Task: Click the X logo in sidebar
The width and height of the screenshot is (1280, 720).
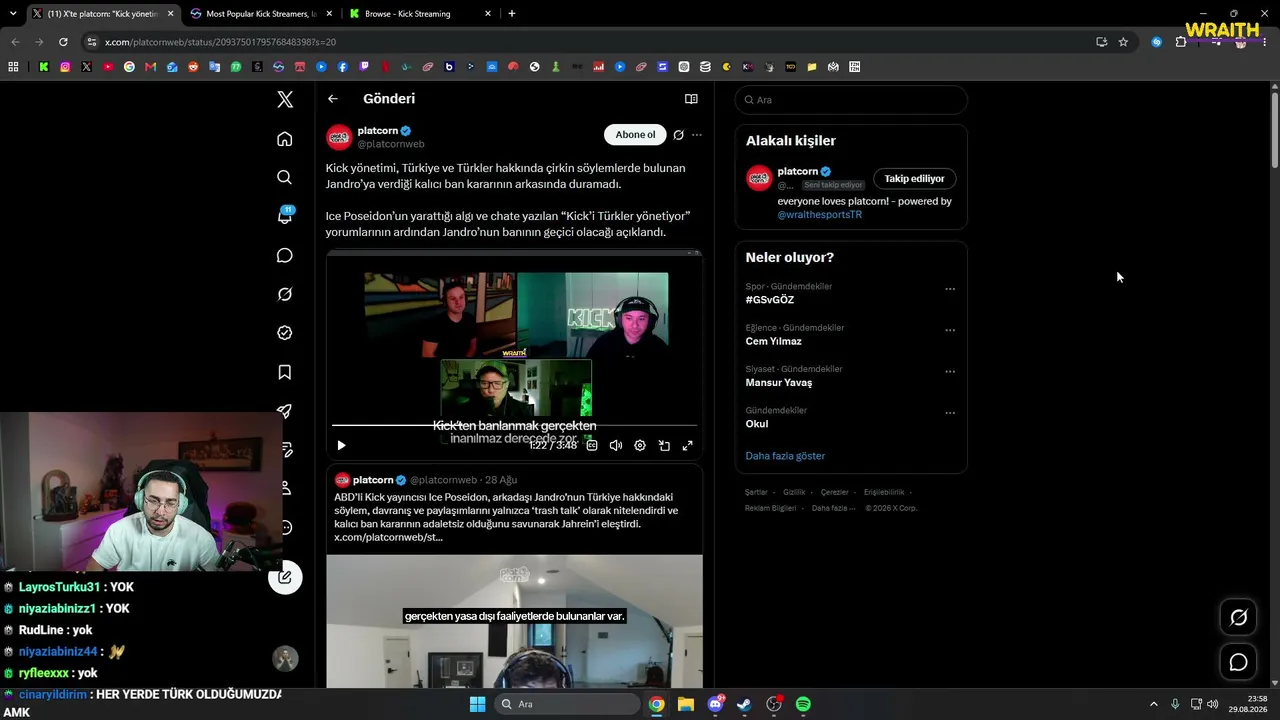Action: 285,99
